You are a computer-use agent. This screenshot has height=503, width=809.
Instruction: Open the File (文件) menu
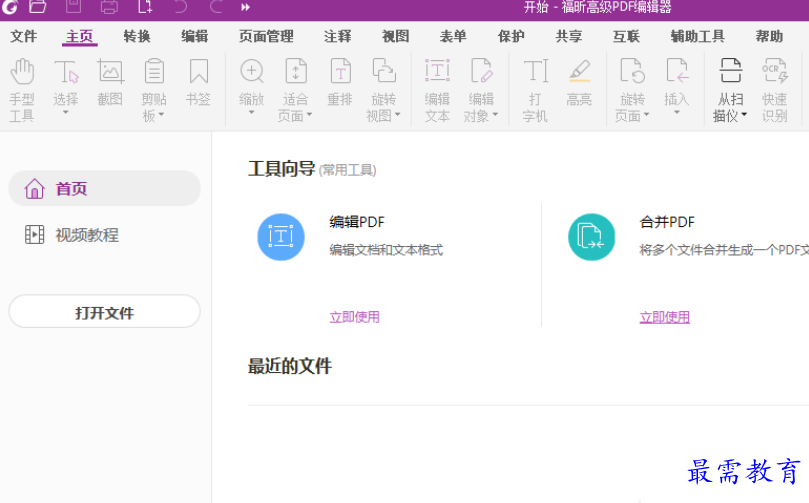24,36
